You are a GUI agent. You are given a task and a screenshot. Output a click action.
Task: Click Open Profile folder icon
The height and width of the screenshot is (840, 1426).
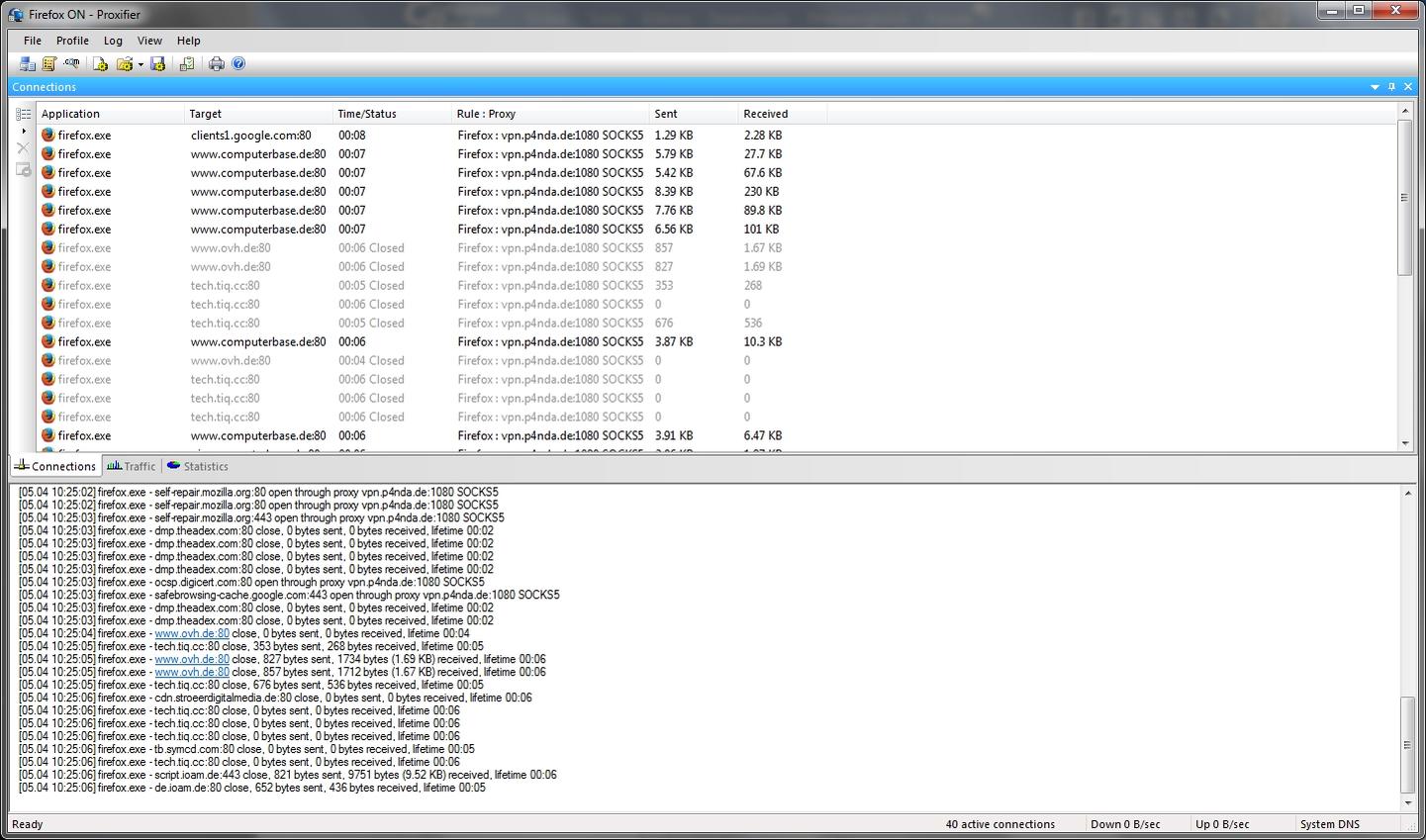coord(125,63)
